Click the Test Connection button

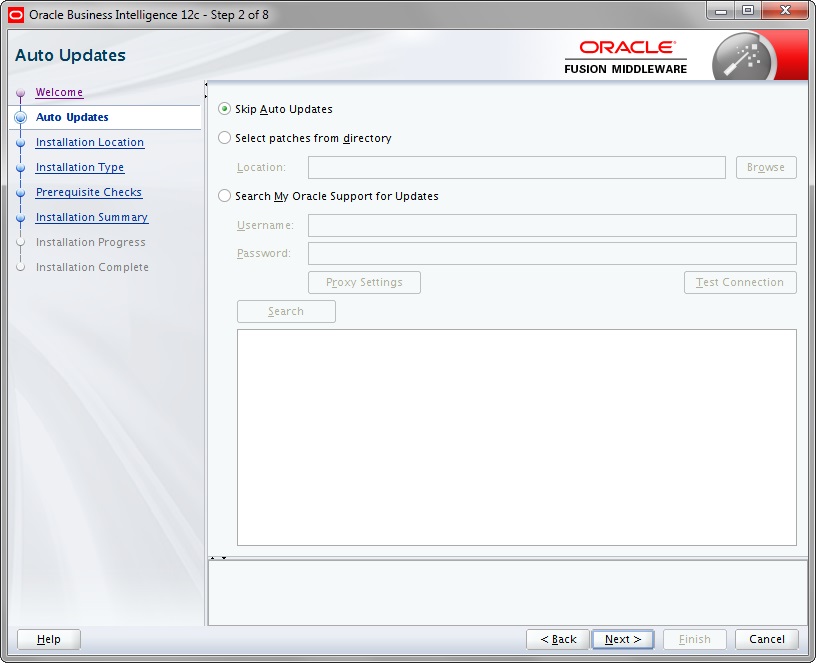[740, 282]
